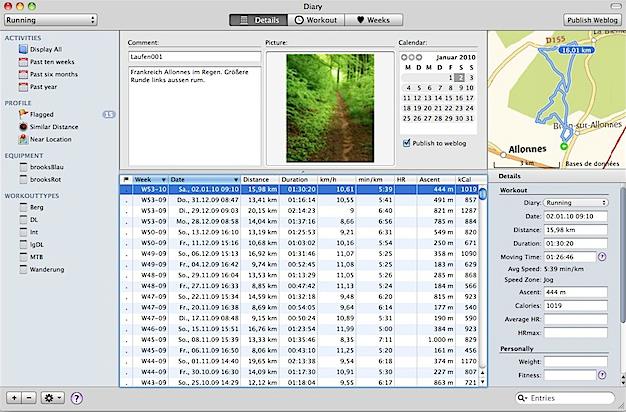Click the minus remove entry button
This screenshot has height=412, width=626.
tap(29, 398)
